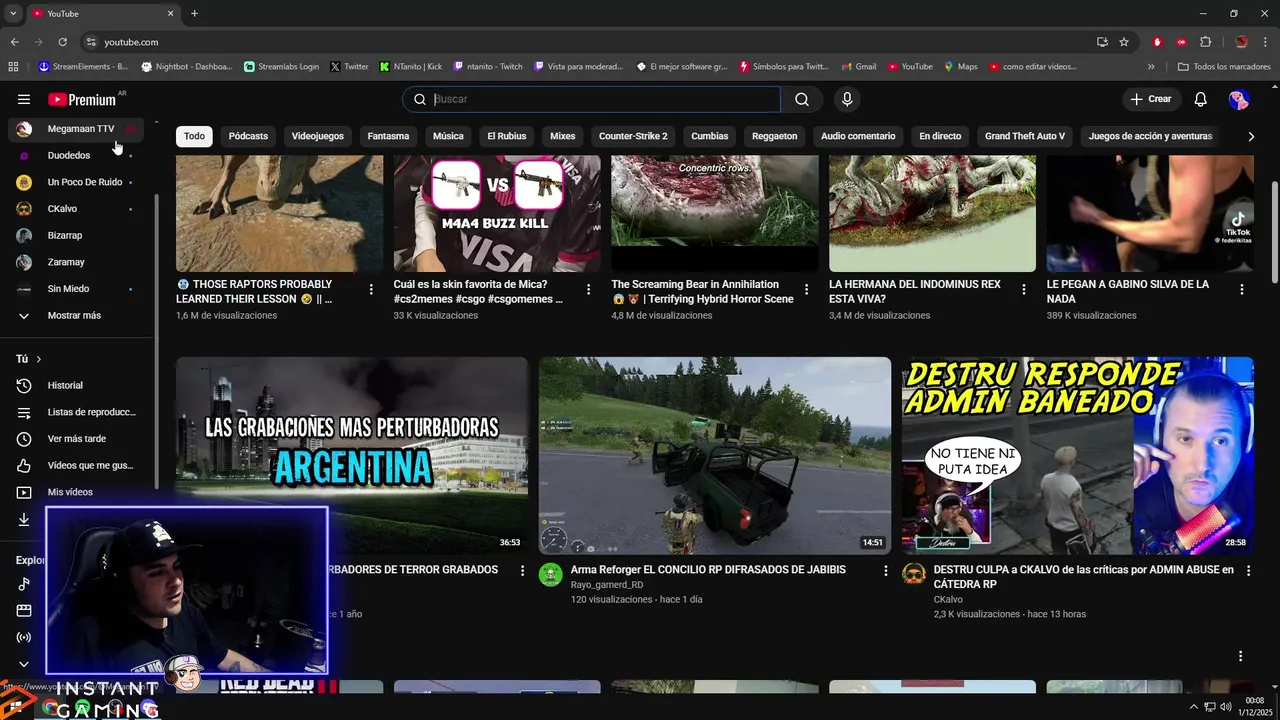Screen dimensions: 1280x720
Task: Expand Mostrar más subscriptions list
Action: (78, 316)
